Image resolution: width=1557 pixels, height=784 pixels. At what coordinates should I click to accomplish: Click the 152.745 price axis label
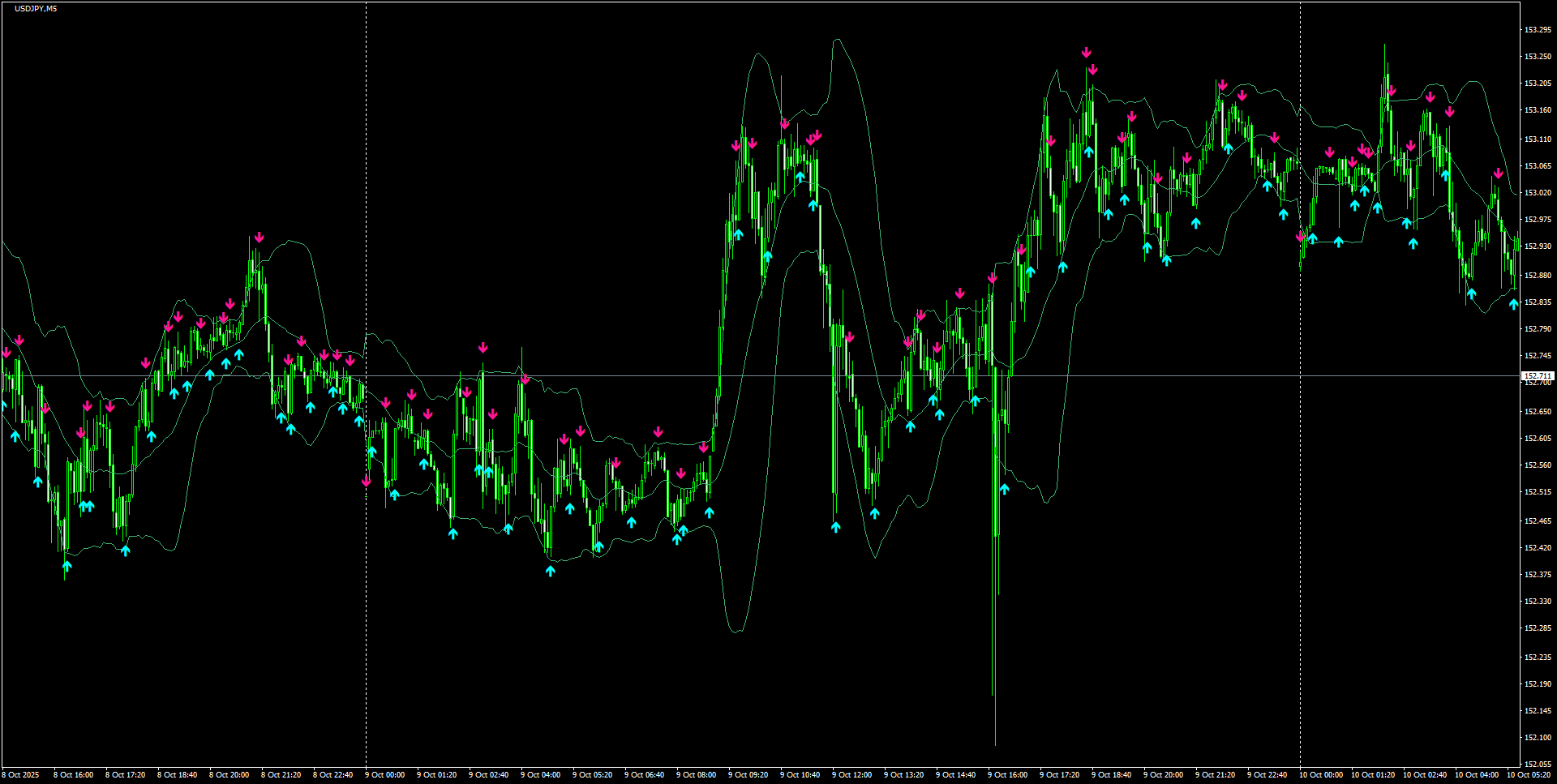(1538, 356)
